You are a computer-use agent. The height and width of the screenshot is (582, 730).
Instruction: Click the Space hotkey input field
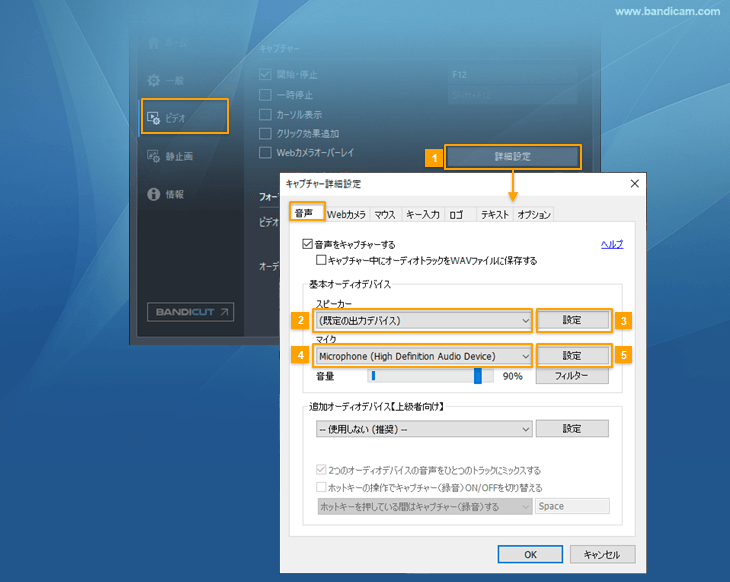(573, 506)
